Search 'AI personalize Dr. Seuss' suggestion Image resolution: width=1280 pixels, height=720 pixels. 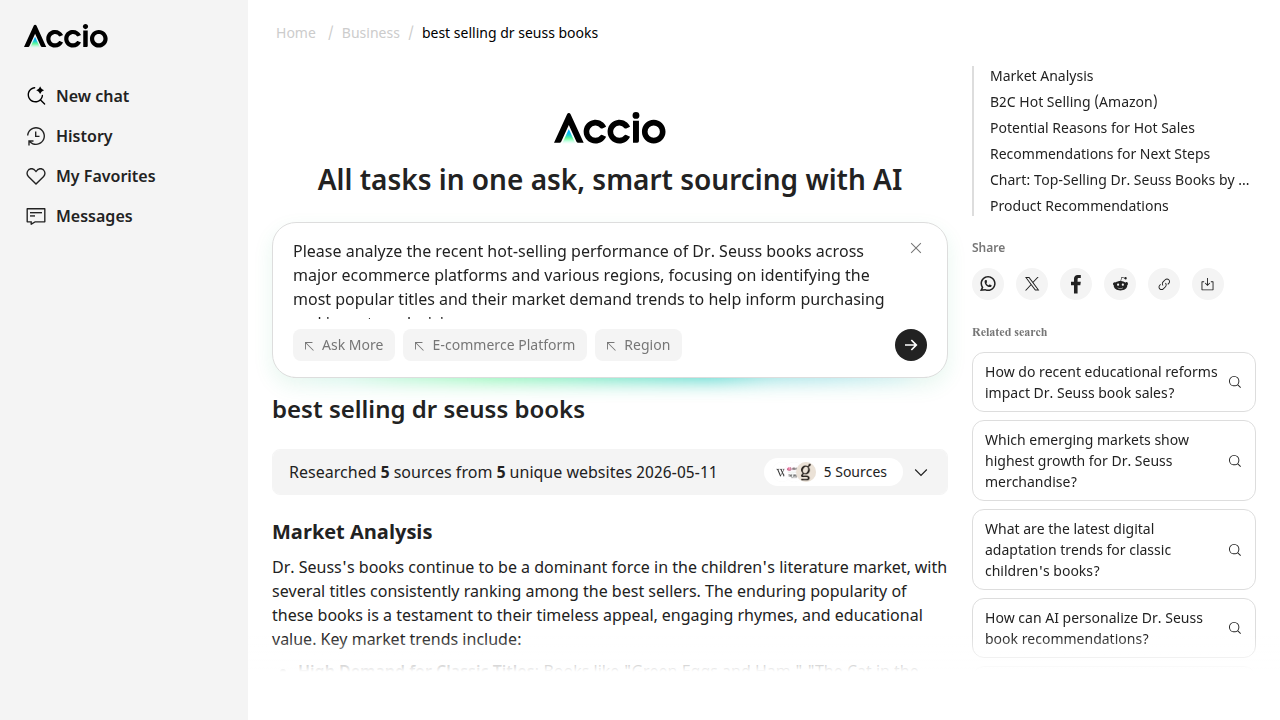(1114, 628)
